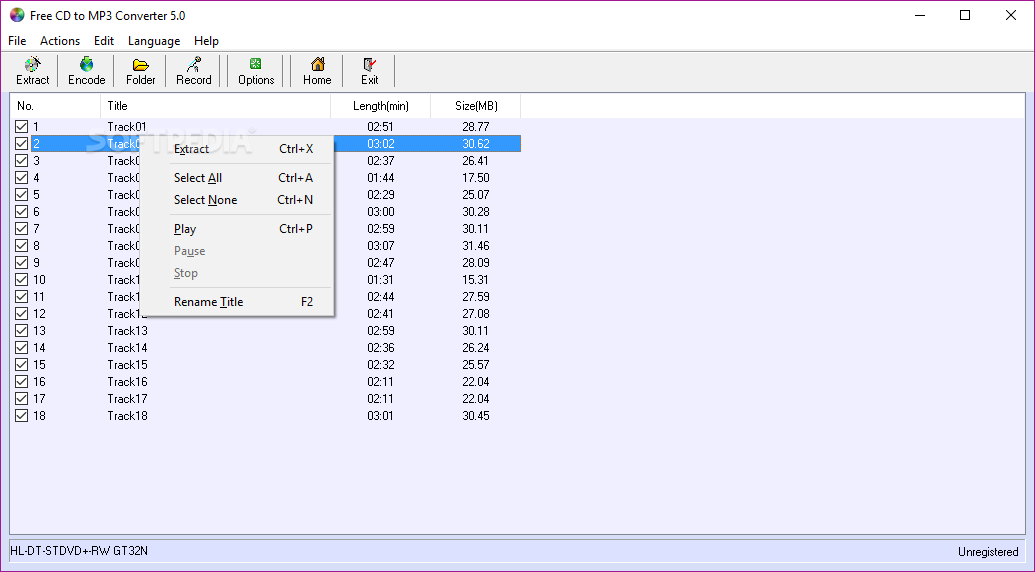Open the Help menu
The image size is (1035, 572).
[206, 41]
